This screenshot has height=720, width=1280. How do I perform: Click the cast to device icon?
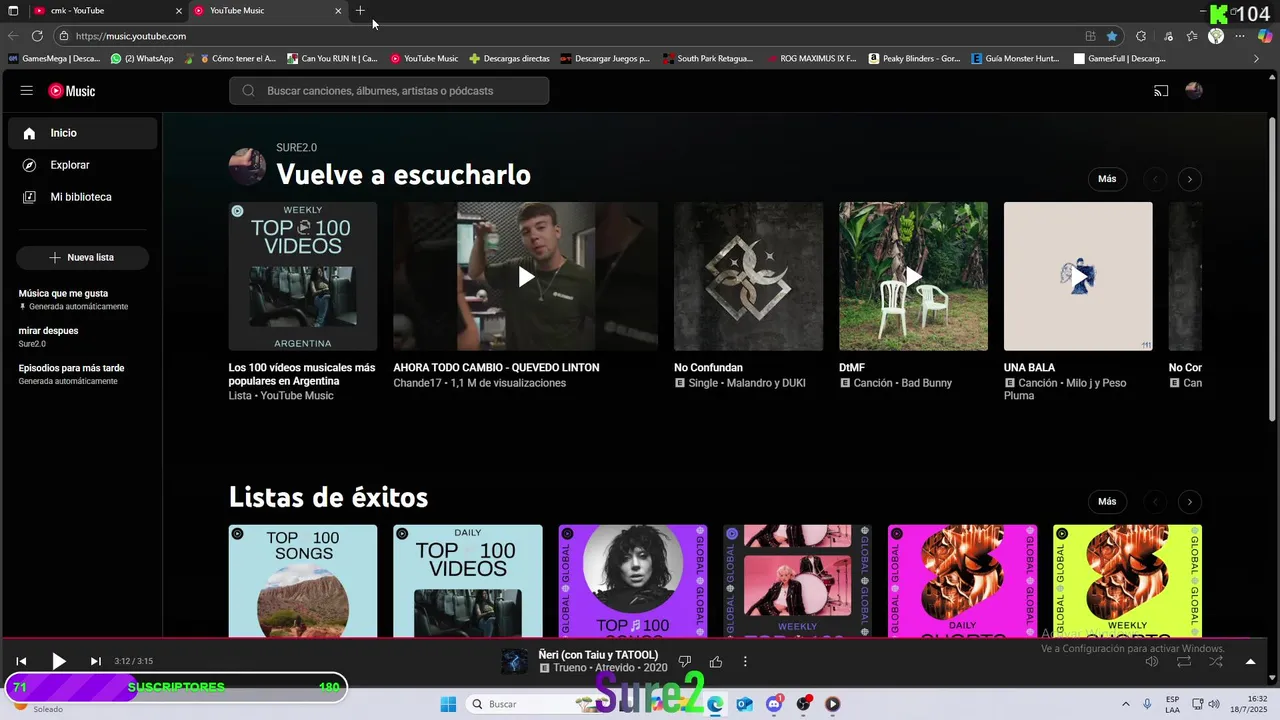[1161, 91]
